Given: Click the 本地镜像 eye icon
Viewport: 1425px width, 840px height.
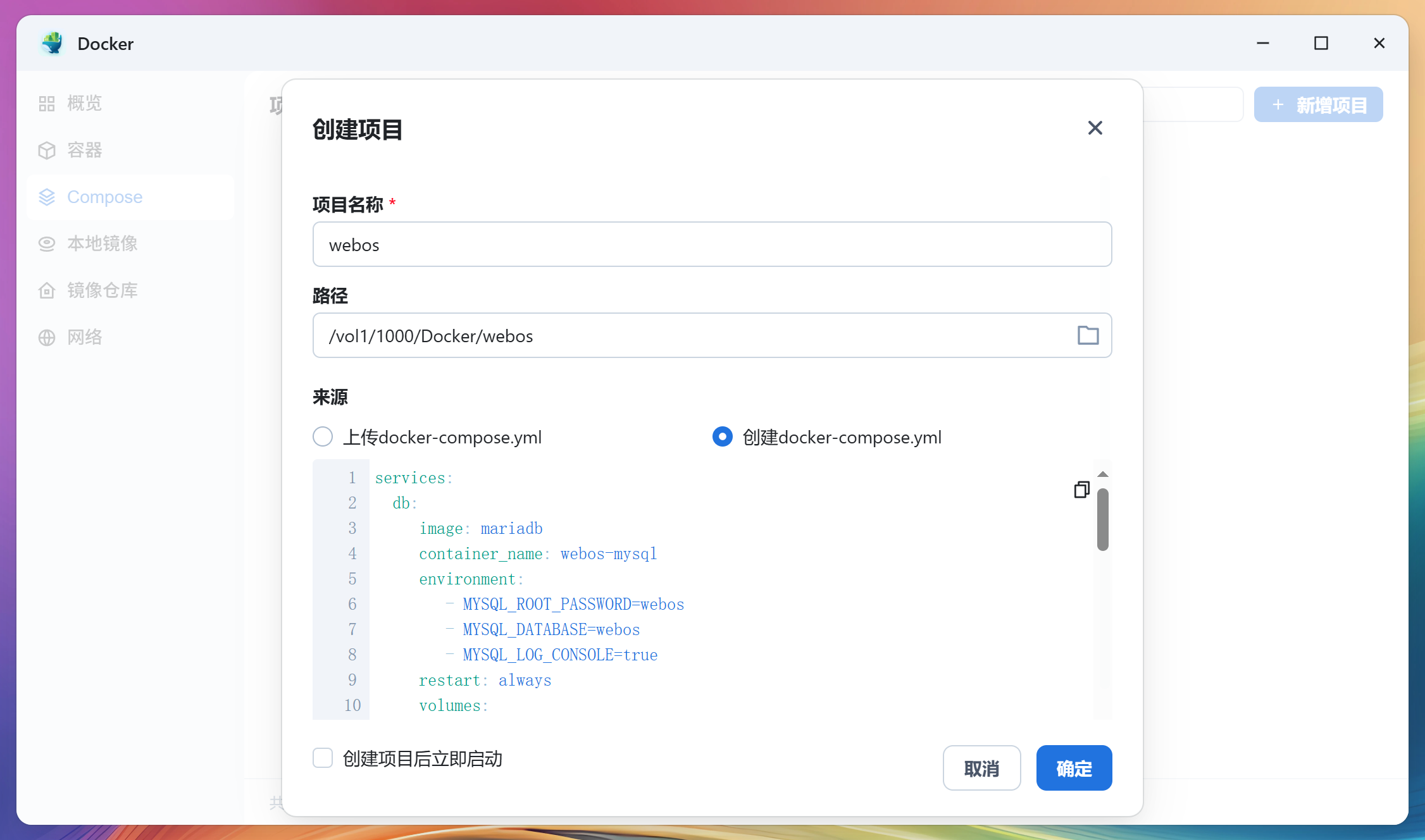Looking at the screenshot, I should coord(47,243).
